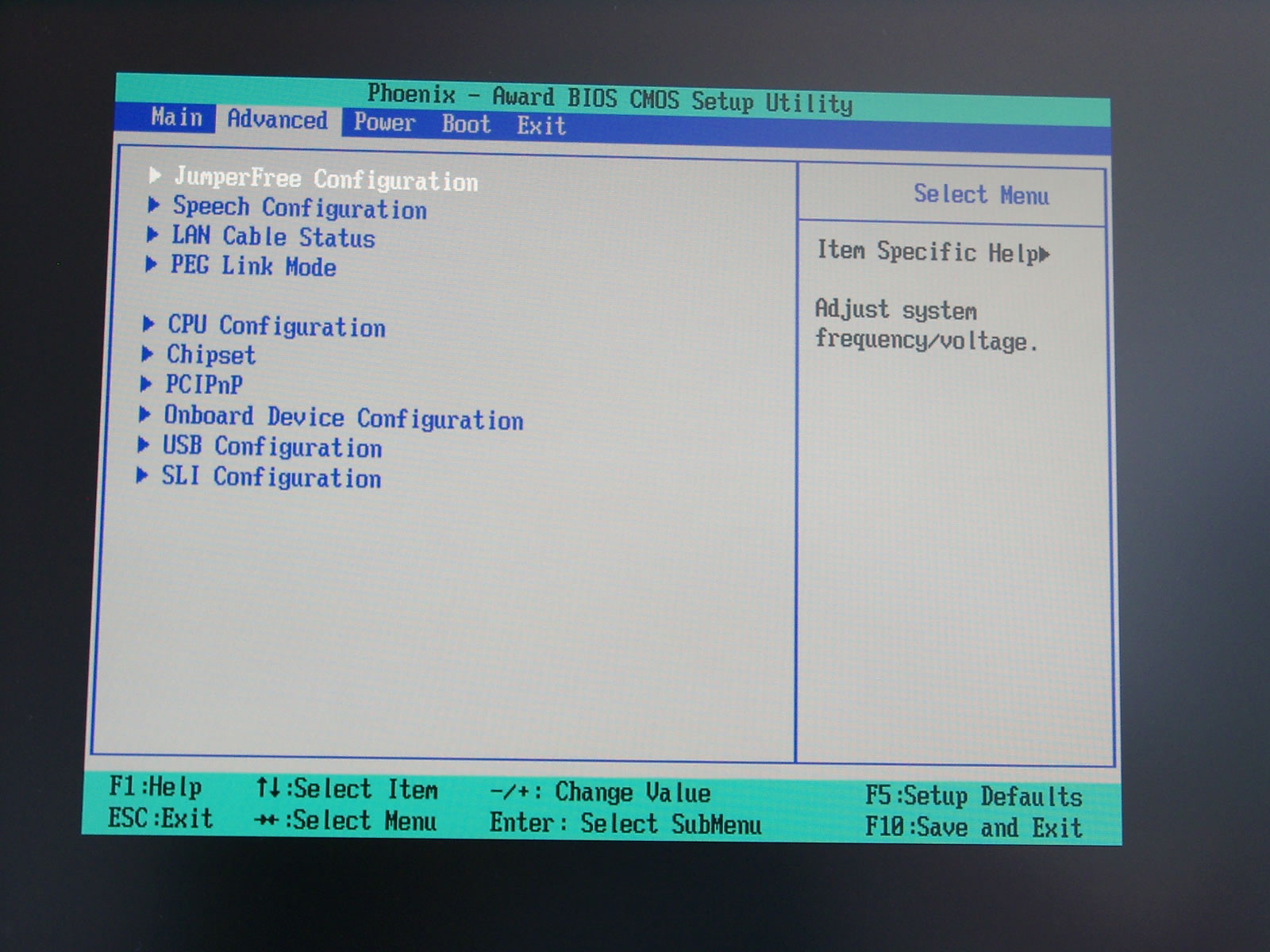Click the arrow beside Speech Configuration
1270x952 pixels.
(x=154, y=205)
